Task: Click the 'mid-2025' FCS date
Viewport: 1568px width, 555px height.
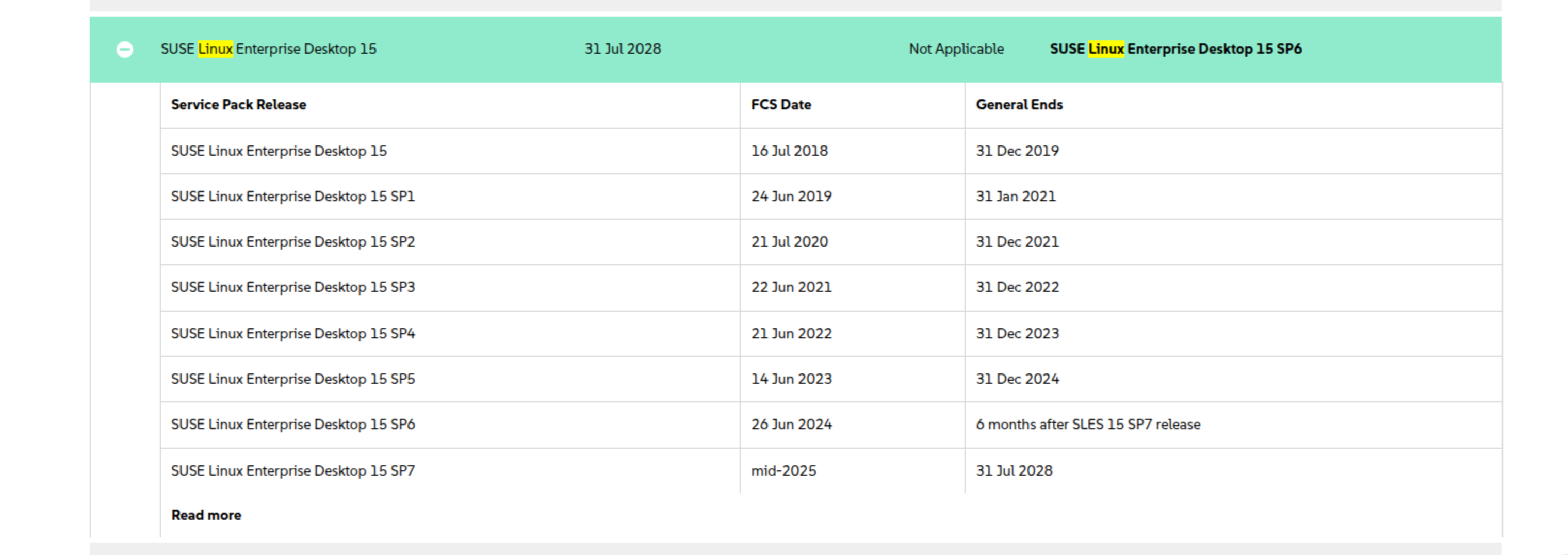Action: [x=783, y=470]
